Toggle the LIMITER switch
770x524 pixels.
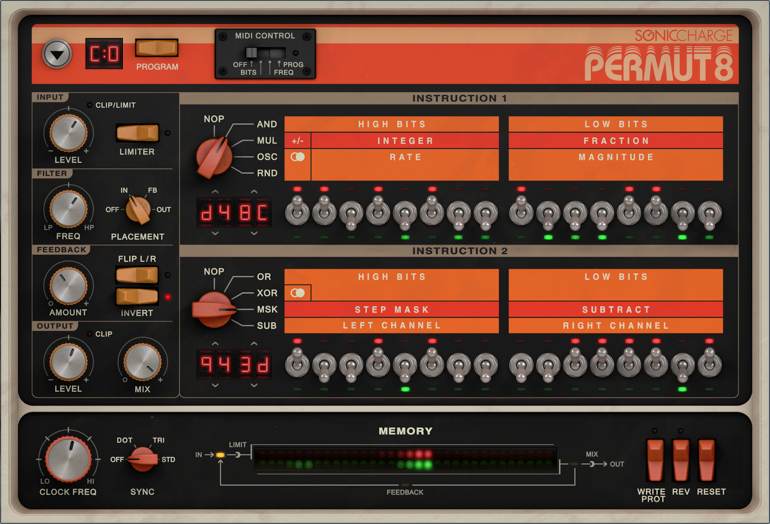(x=137, y=132)
